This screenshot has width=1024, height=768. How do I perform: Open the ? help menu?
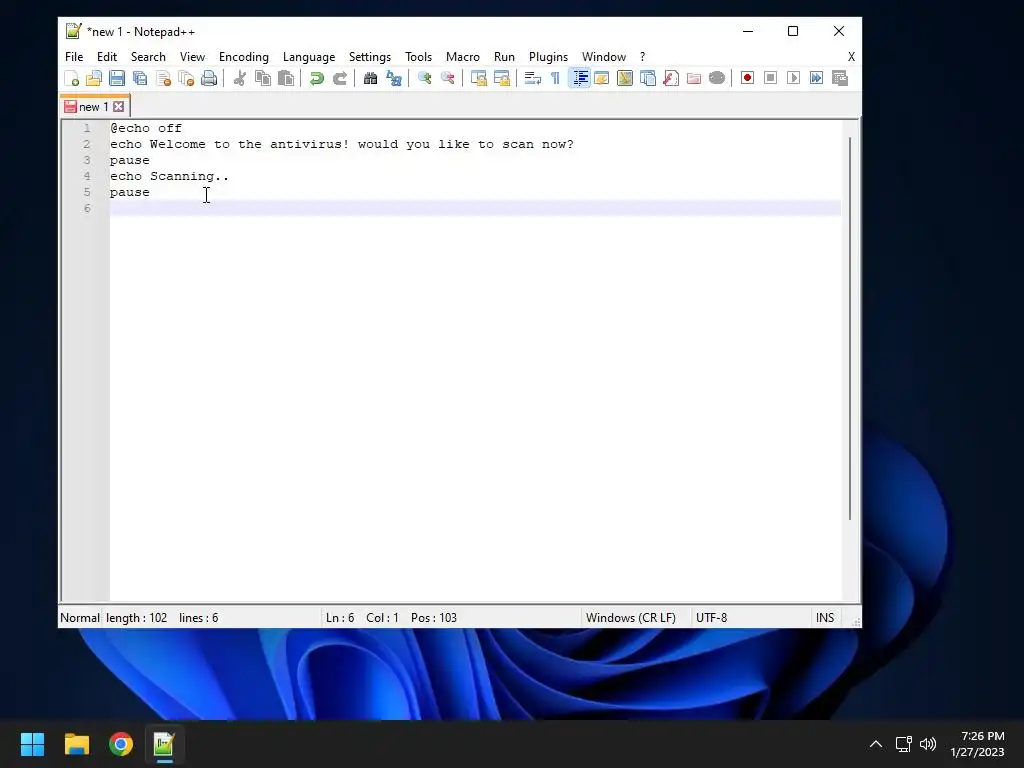pyautogui.click(x=642, y=57)
